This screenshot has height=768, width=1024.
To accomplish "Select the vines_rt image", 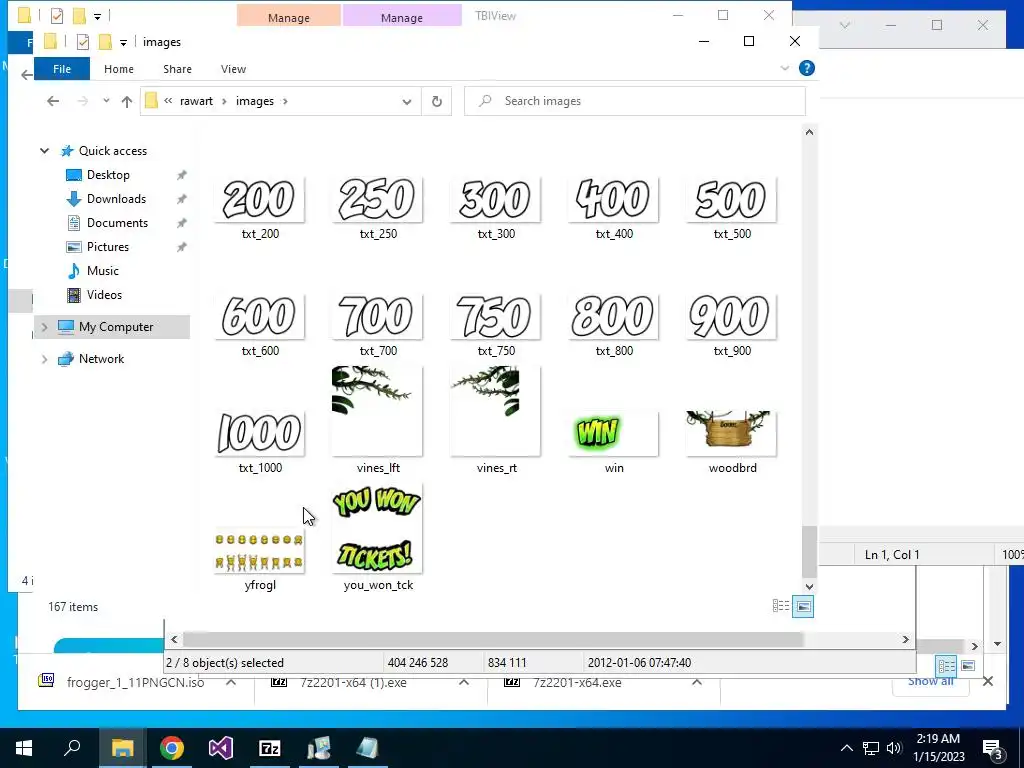I will [496, 411].
